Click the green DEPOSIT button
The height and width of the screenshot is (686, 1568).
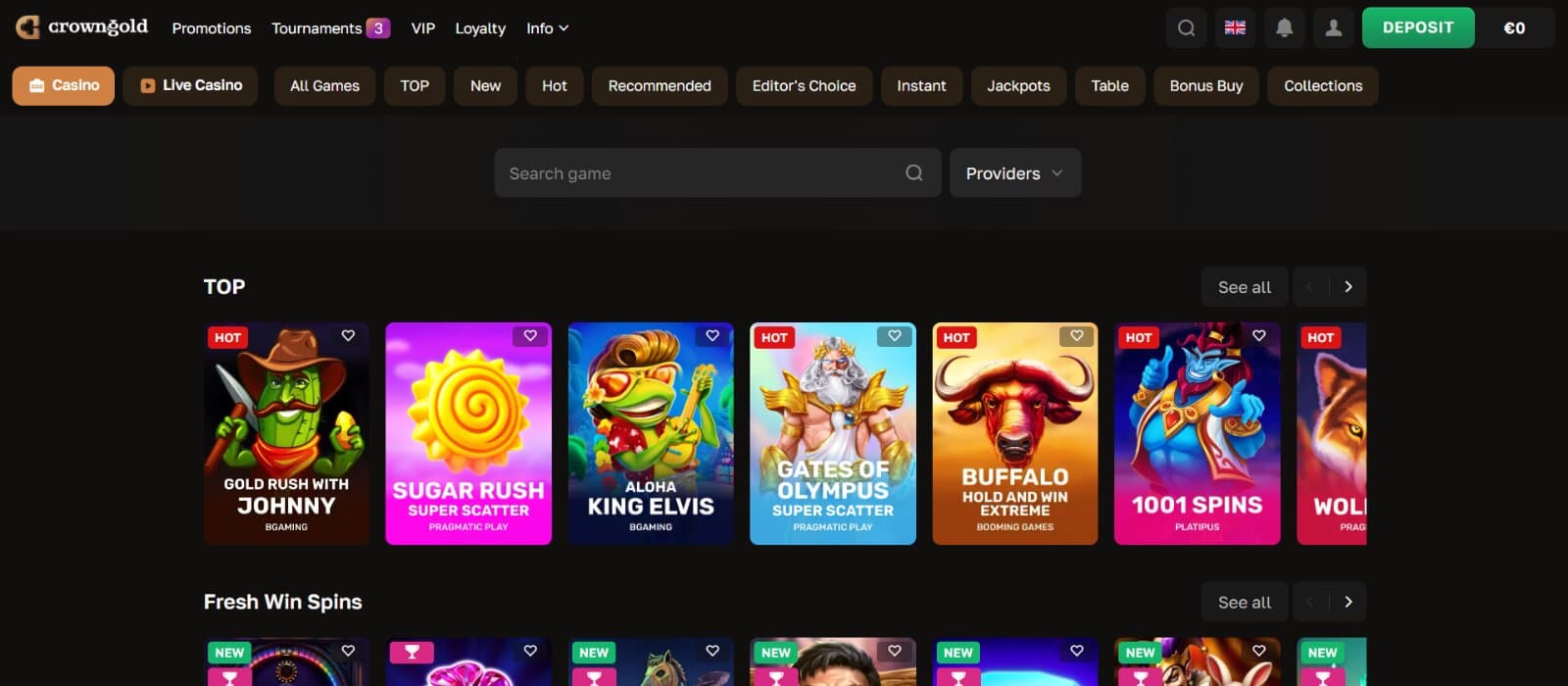pos(1418,27)
